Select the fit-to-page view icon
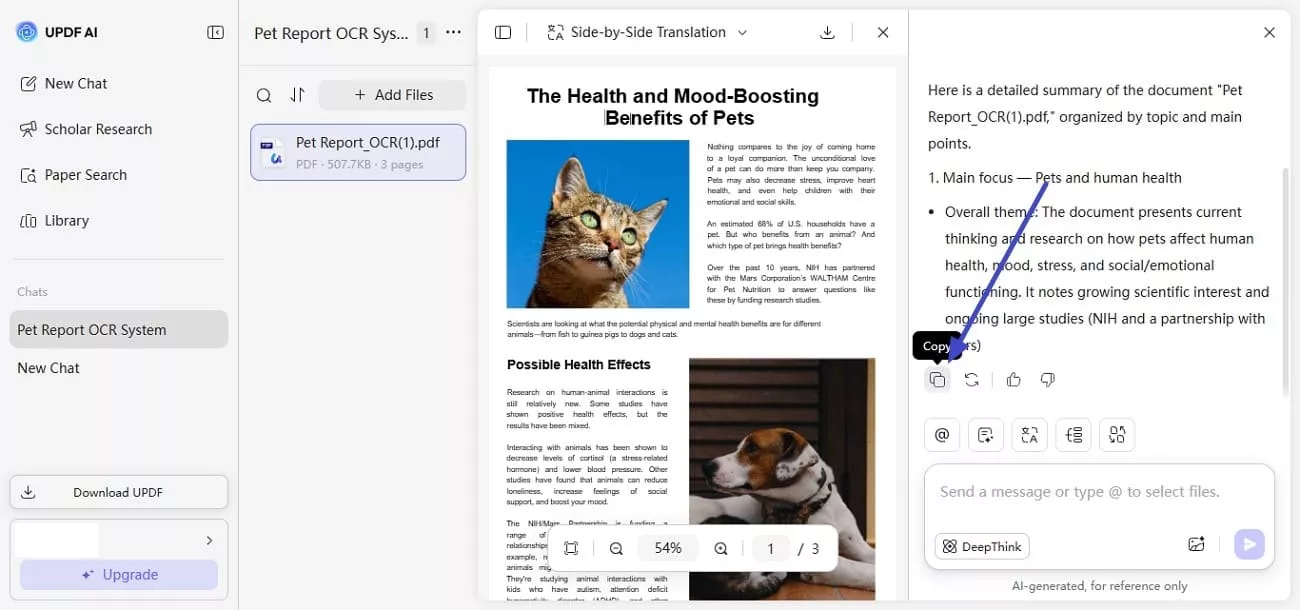The width and height of the screenshot is (1300, 610). coord(571,548)
